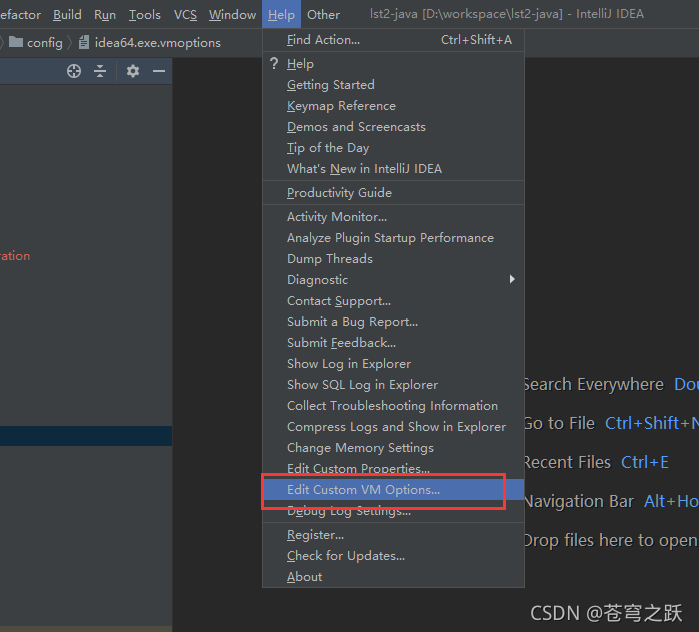699x632 pixels.
Task: Open the Run menu
Action: point(105,15)
